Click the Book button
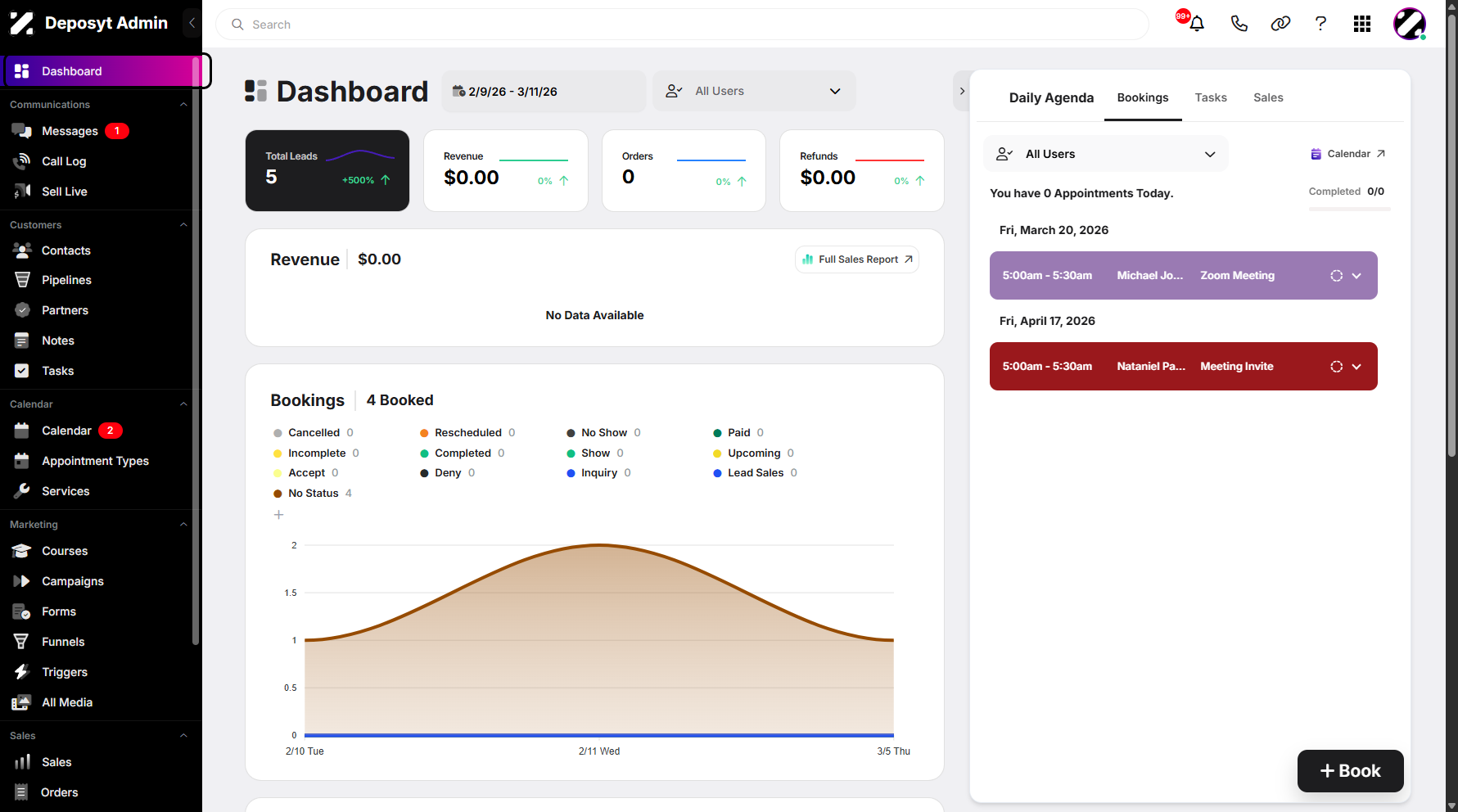 pyautogui.click(x=1350, y=771)
